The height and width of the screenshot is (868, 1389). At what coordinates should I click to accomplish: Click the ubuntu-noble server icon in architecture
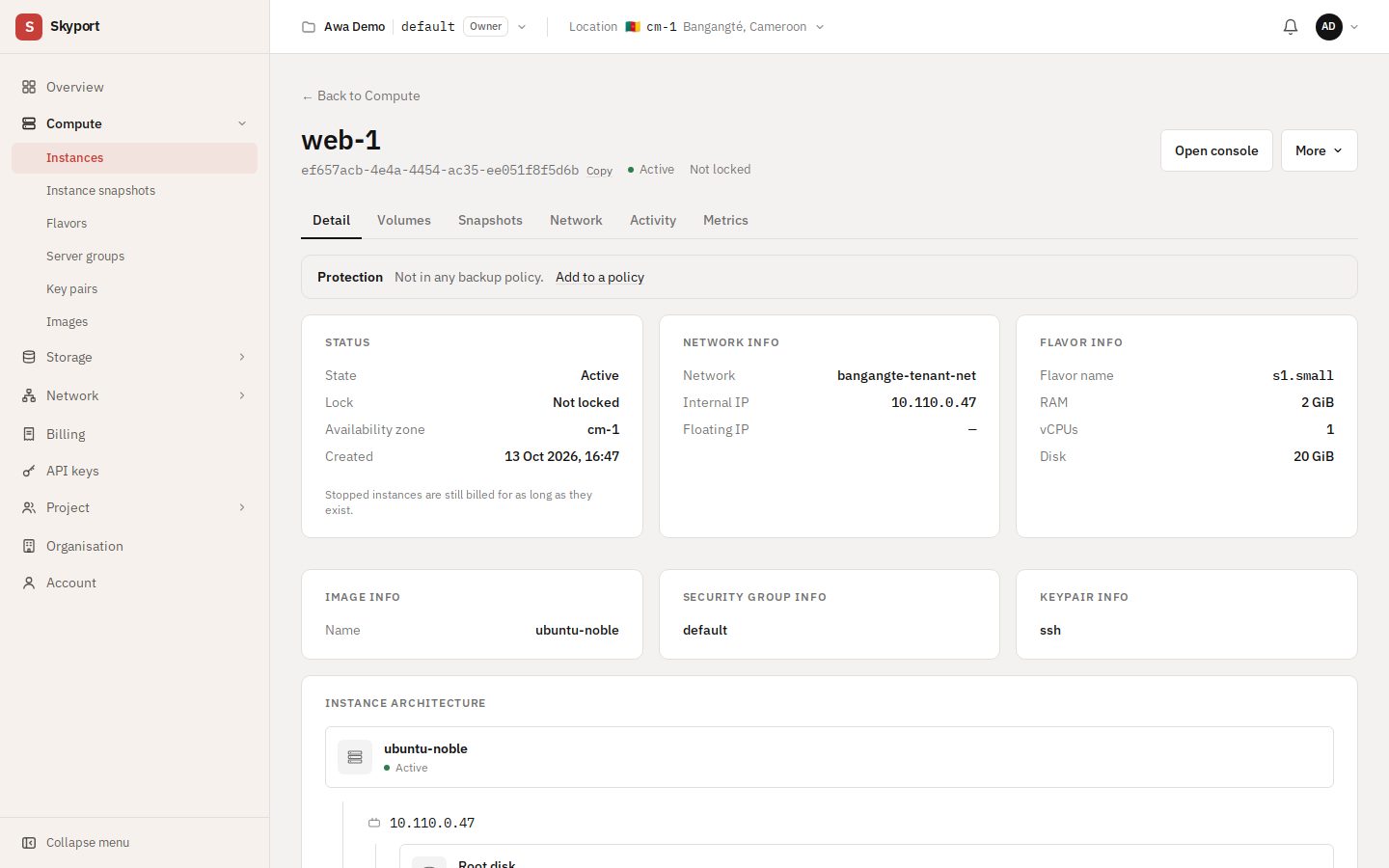point(355,757)
